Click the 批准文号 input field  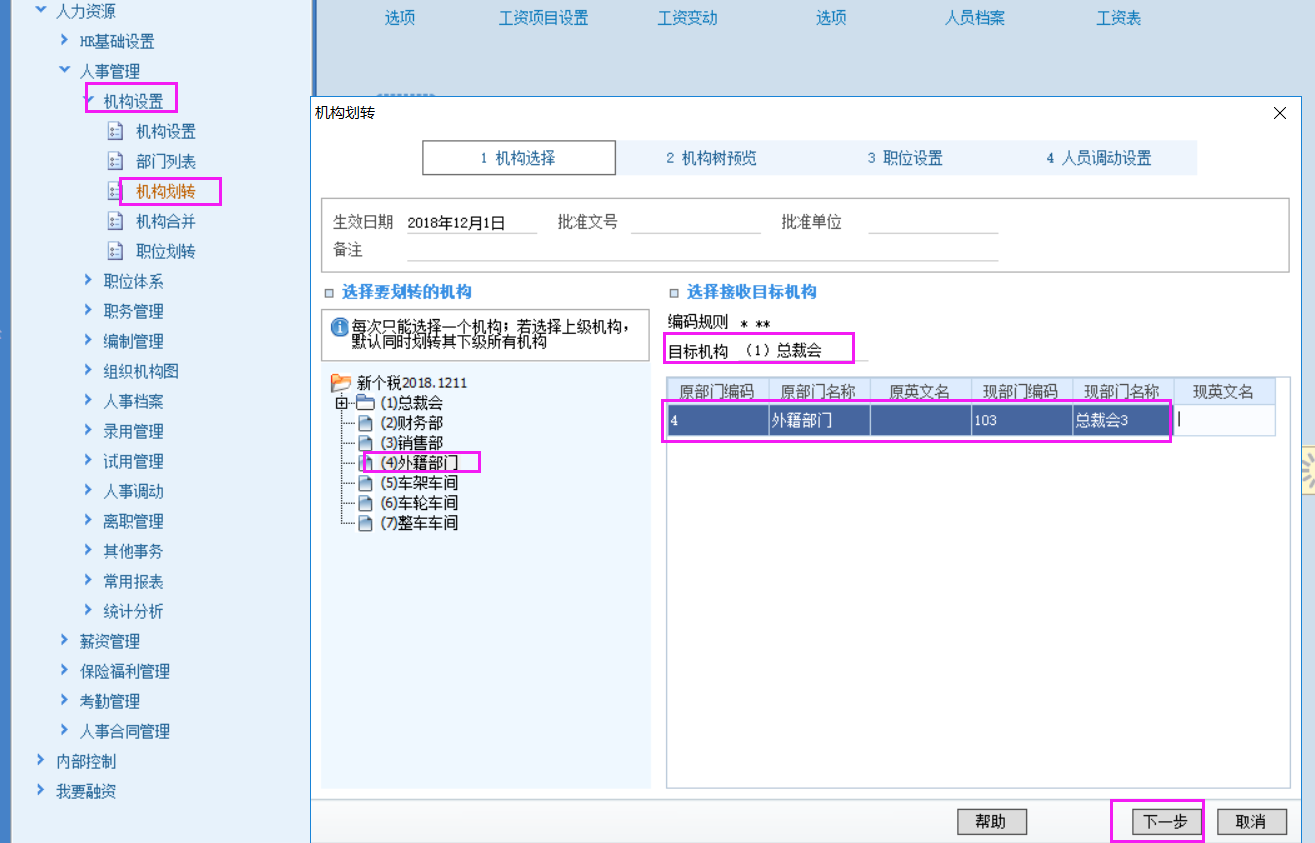click(696, 223)
